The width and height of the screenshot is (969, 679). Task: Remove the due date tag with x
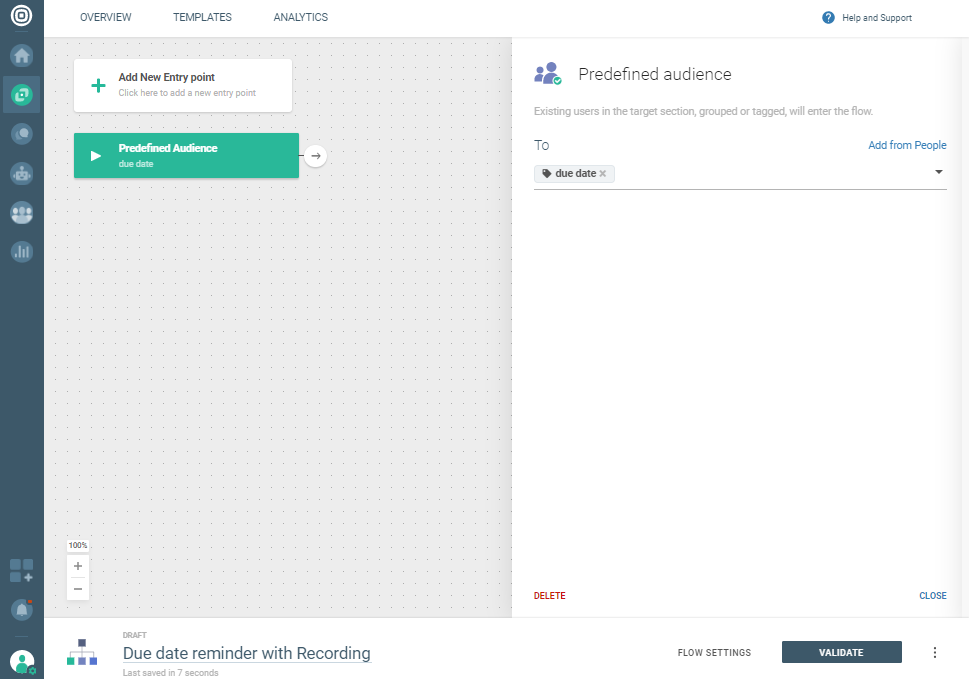pyautogui.click(x=603, y=174)
